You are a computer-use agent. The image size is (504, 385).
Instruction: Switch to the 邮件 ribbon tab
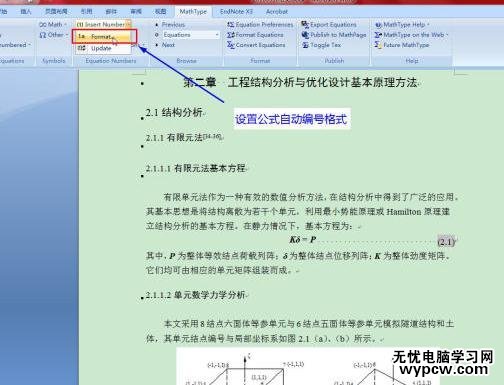(x=111, y=12)
